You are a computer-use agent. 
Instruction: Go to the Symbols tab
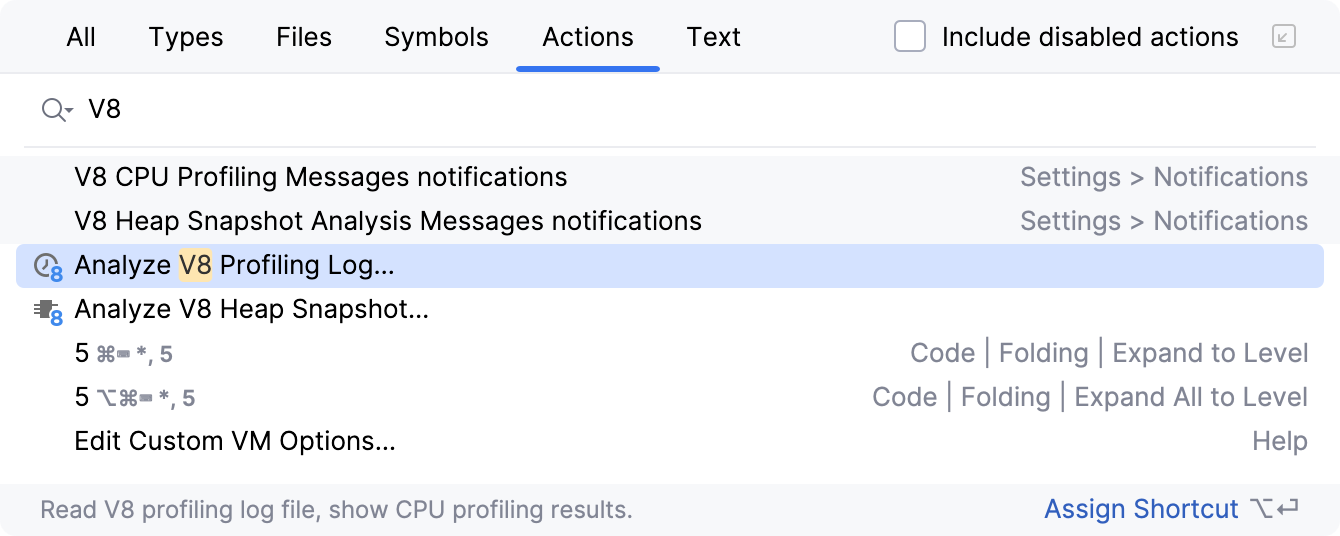point(436,37)
